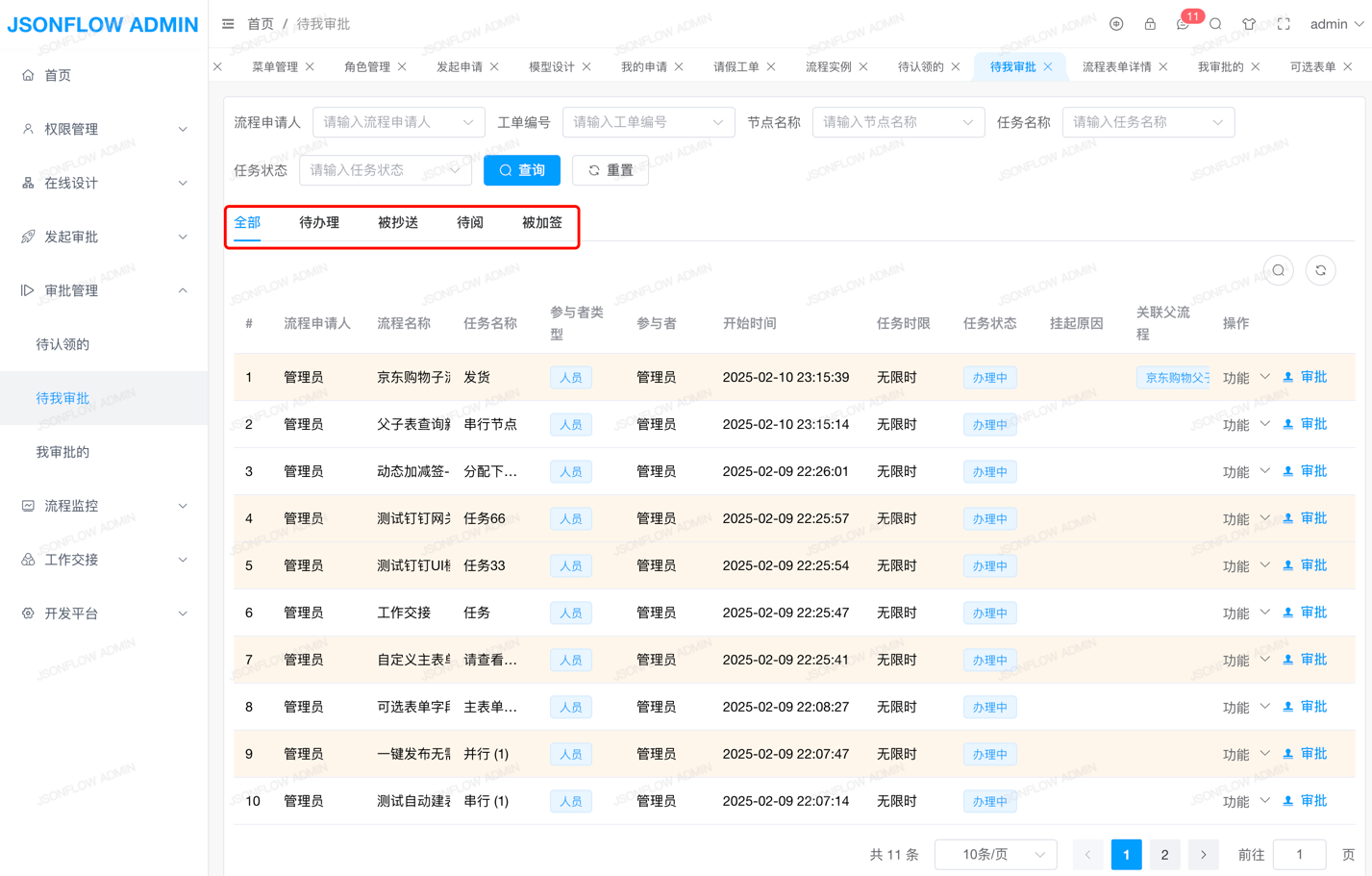Open the 10条/页 page size selector

pyautogui.click(x=995, y=854)
